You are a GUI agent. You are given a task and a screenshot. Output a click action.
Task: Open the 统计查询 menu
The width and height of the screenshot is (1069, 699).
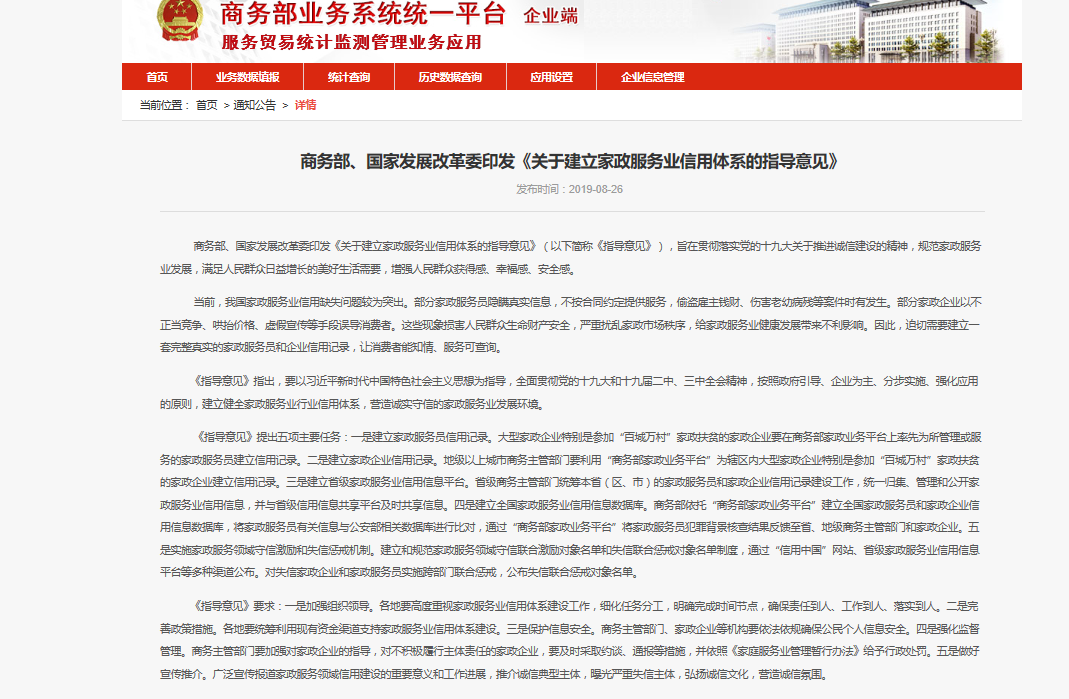point(347,76)
